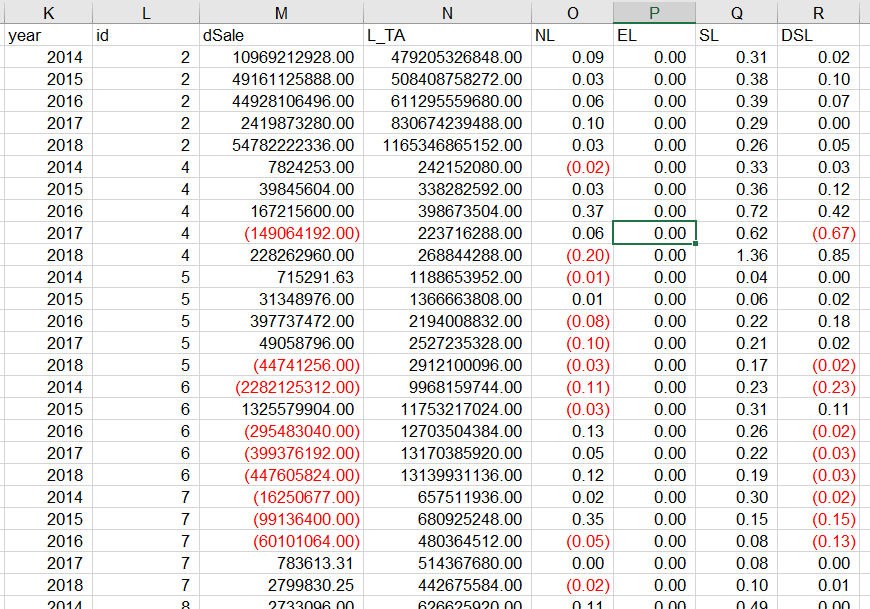Select dSale cell (99136400.00)
The width and height of the screenshot is (870, 609).
tap(281, 519)
